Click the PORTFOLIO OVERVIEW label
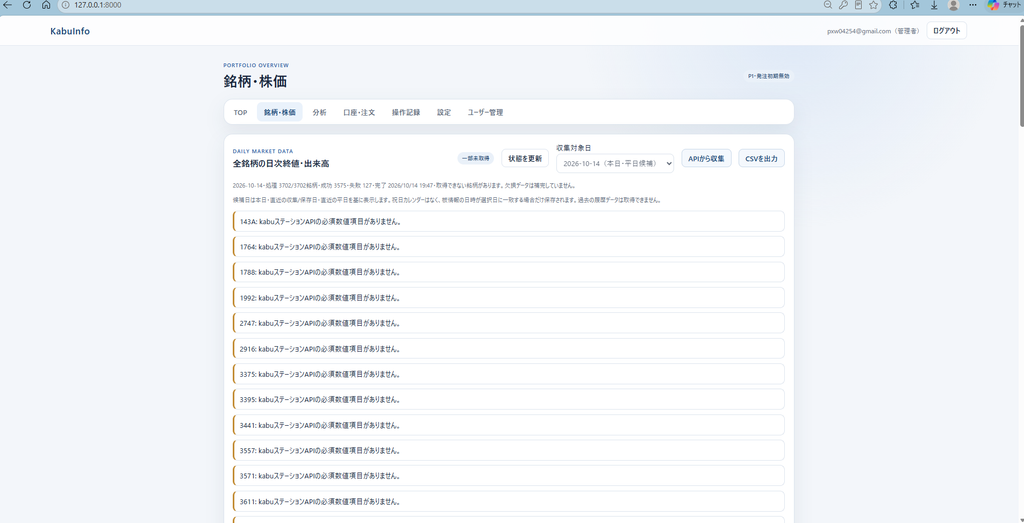Image resolution: width=1024 pixels, height=523 pixels. (256, 65)
